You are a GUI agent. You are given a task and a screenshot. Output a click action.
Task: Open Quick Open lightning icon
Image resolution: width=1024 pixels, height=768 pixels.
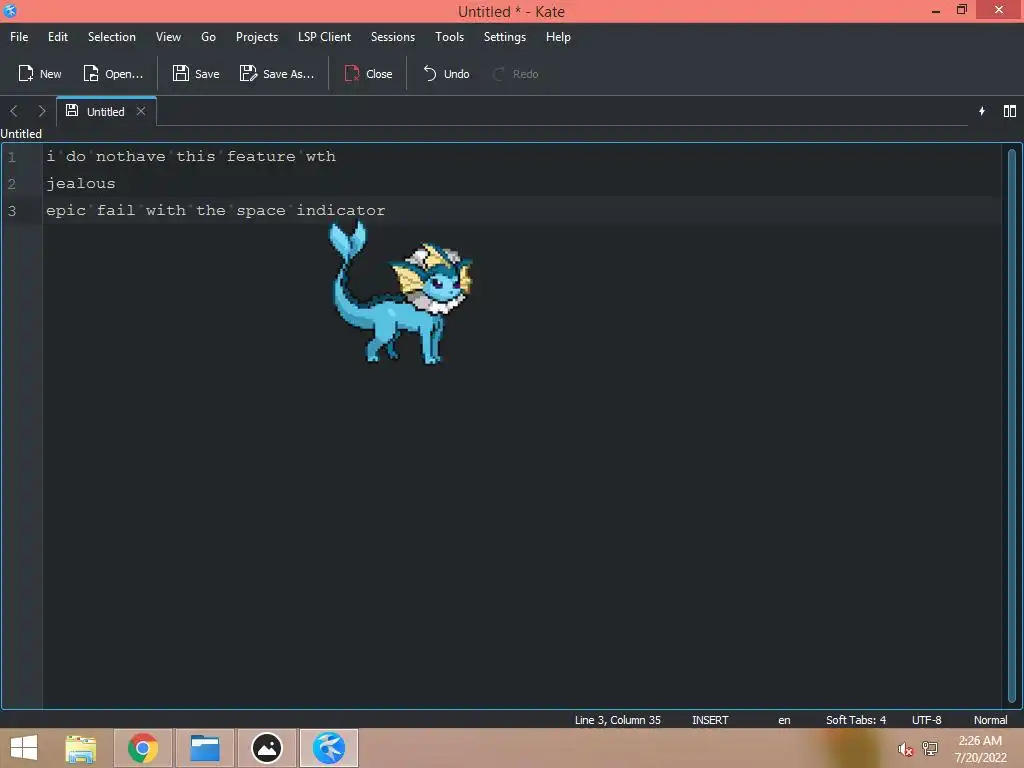click(982, 111)
